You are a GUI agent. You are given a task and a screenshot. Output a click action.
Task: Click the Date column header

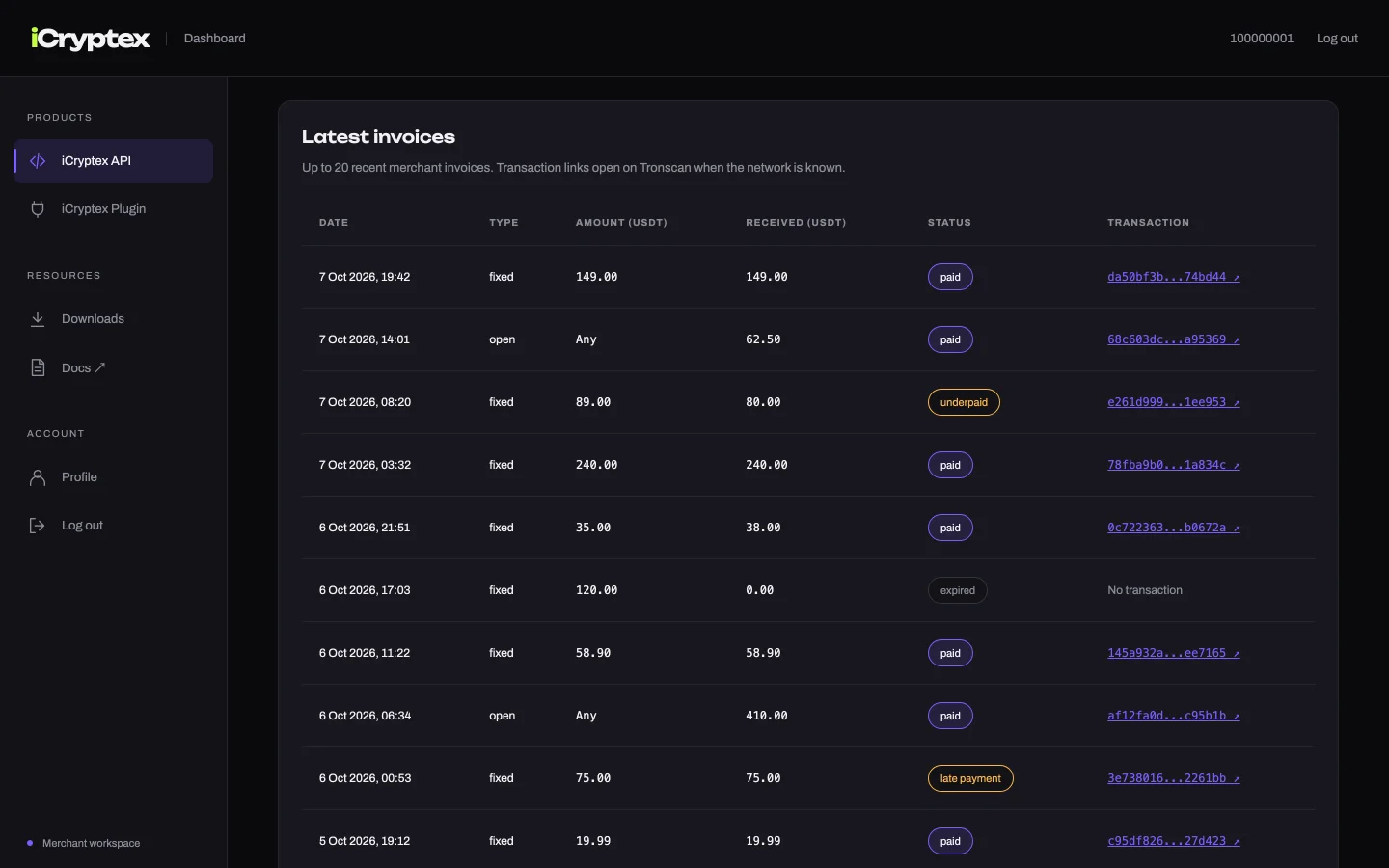[334, 223]
